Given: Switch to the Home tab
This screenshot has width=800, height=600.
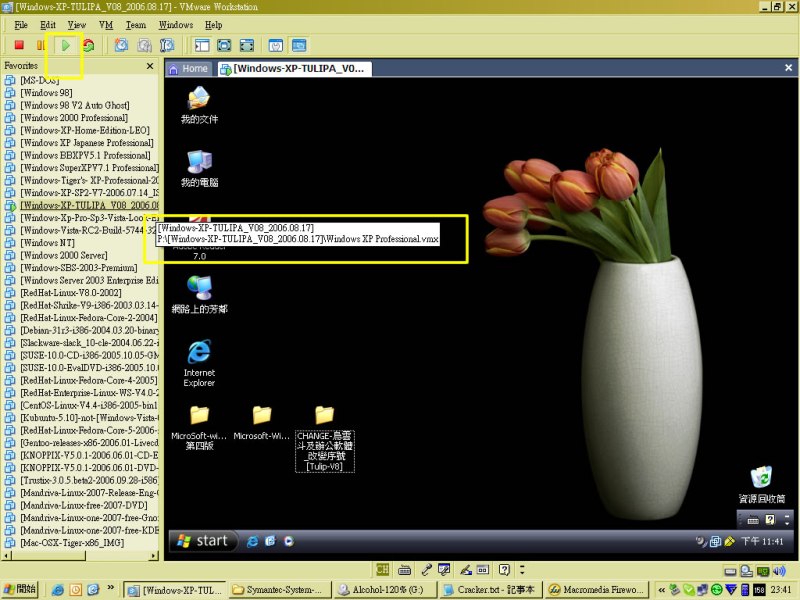Looking at the screenshot, I should coord(189,69).
